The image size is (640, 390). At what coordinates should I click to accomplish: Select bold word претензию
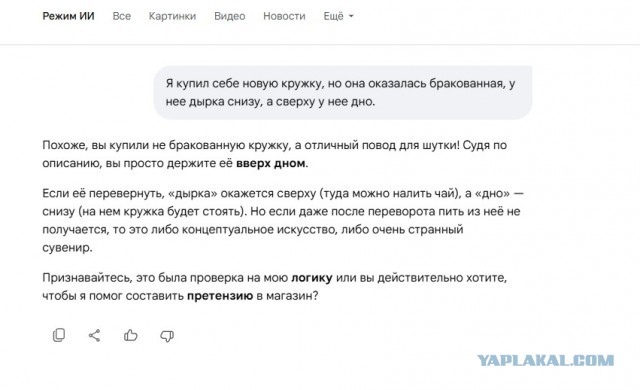click(220, 296)
